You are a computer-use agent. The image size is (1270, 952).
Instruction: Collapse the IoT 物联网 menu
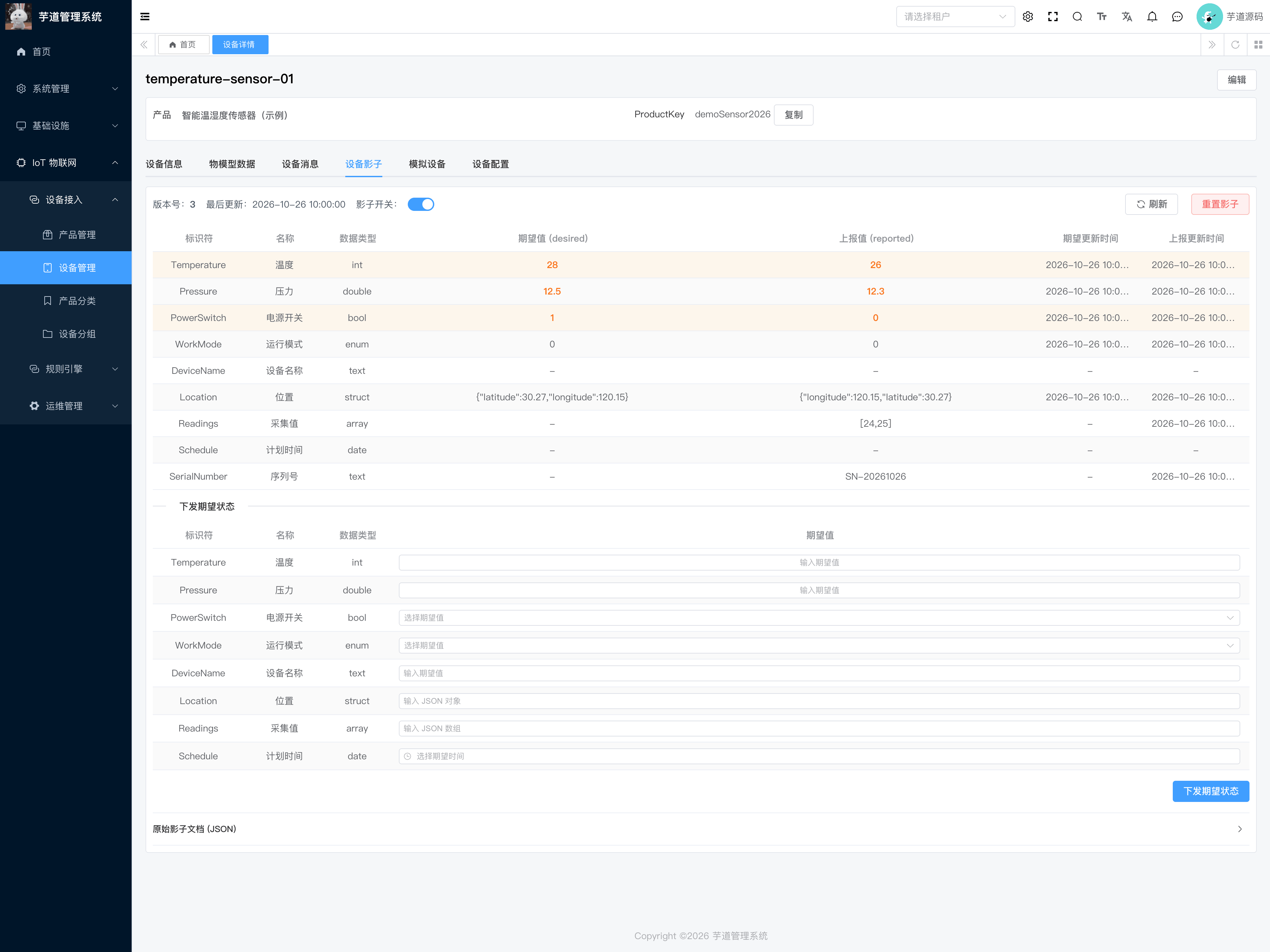click(65, 162)
